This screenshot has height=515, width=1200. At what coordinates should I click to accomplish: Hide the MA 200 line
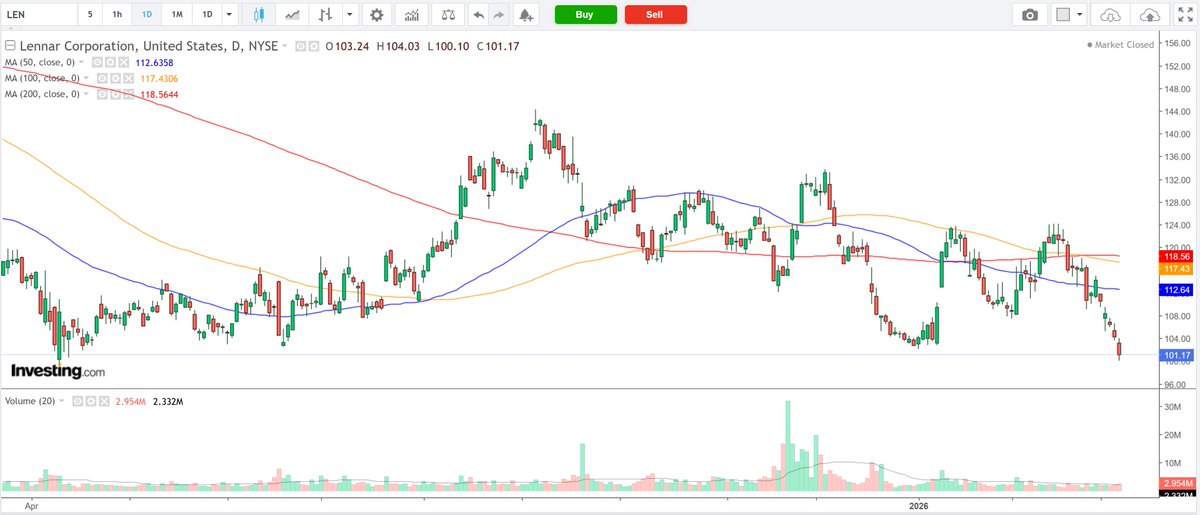(x=102, y=94)
